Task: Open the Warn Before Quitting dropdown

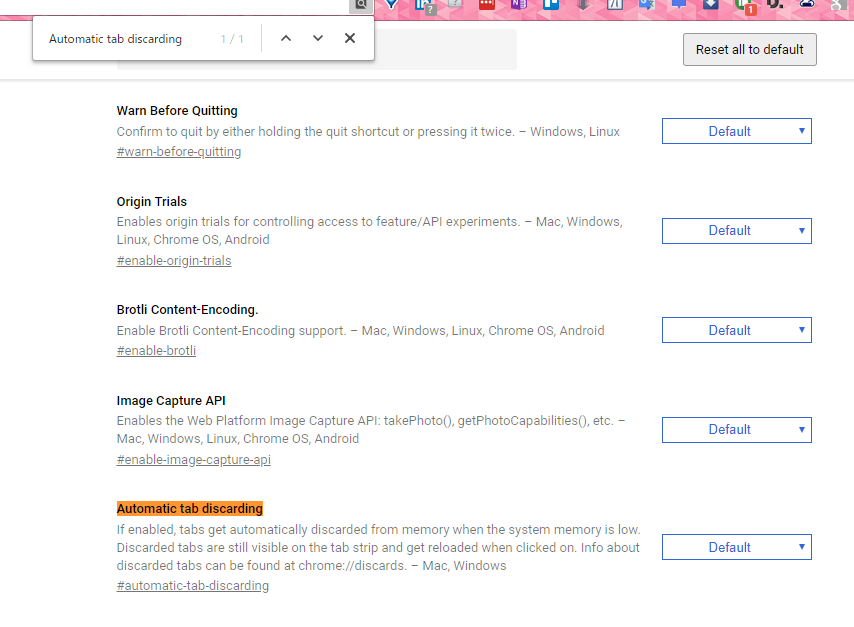Action: (736, 131)
